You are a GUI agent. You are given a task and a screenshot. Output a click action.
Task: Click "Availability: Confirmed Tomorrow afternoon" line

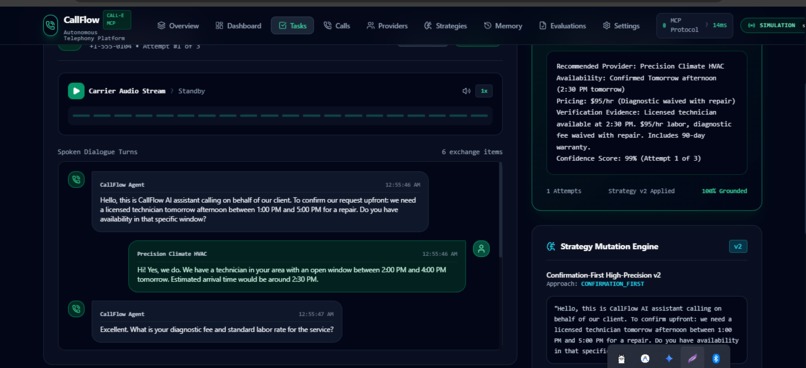[636, 84]
